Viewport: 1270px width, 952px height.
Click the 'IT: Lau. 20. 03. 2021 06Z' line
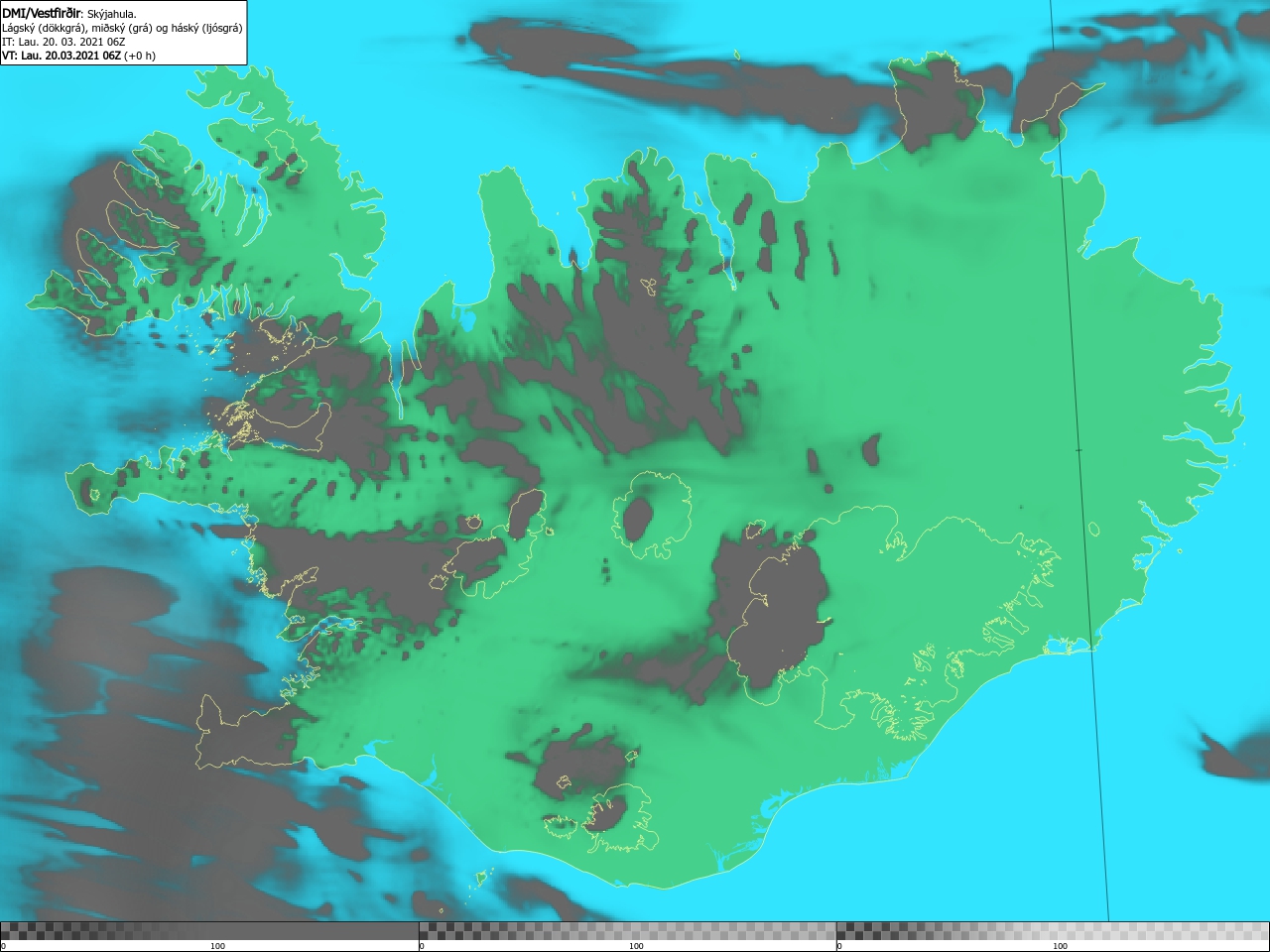pos(63,42)
